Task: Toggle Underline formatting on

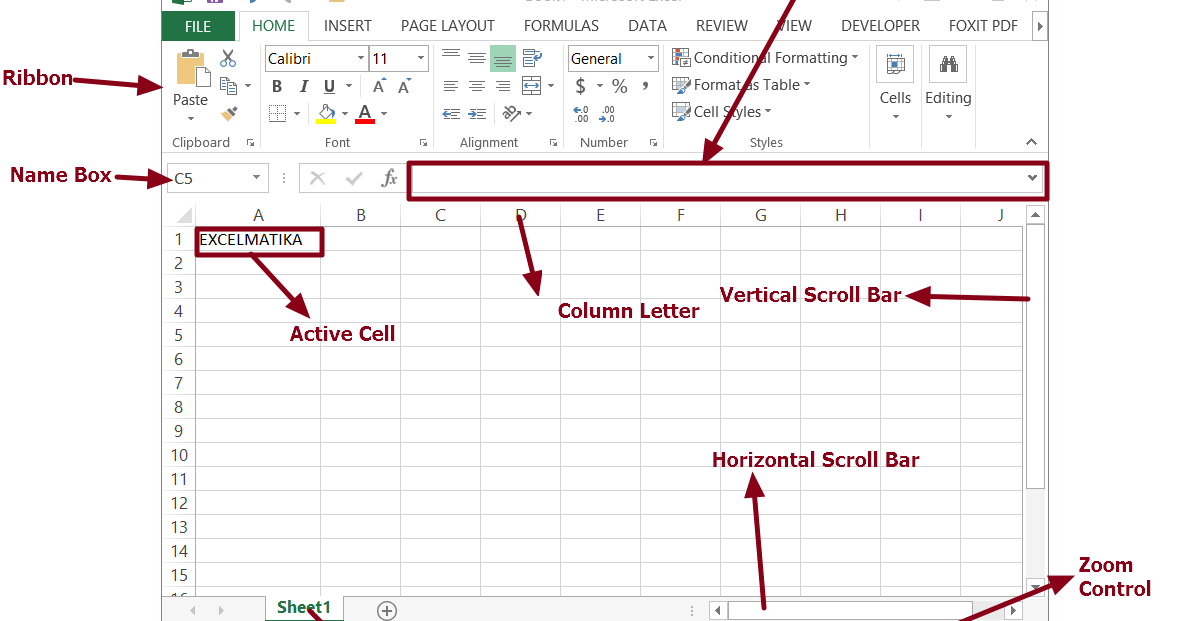Action: click(327, 85)
